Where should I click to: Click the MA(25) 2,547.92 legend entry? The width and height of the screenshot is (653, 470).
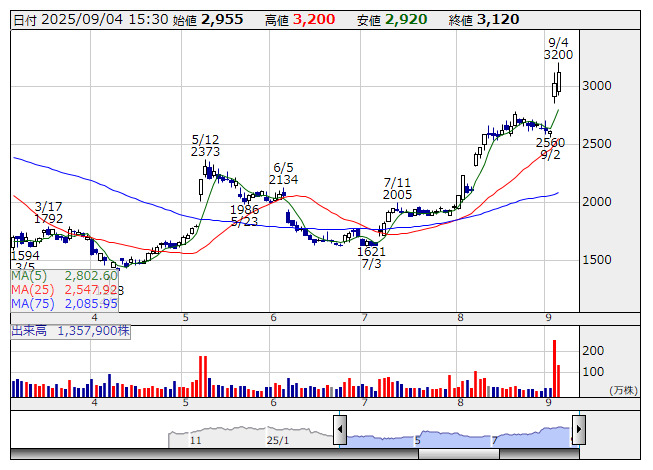pyautogui.click(x=64, y=290)
